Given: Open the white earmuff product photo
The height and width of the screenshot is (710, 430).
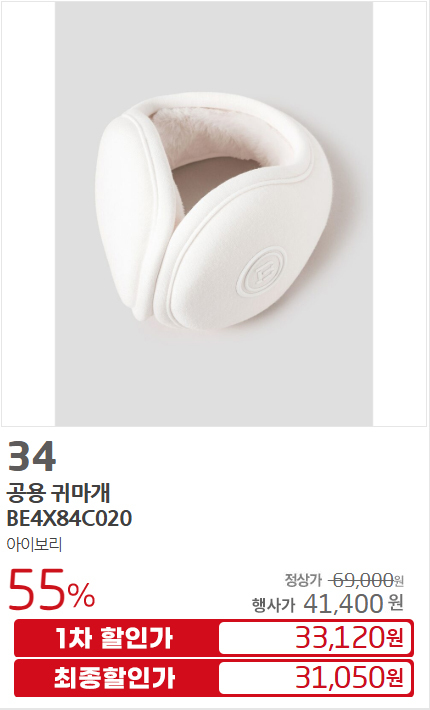Looking at the screenshot, I should pyautogui.click(x=214, y=214).
